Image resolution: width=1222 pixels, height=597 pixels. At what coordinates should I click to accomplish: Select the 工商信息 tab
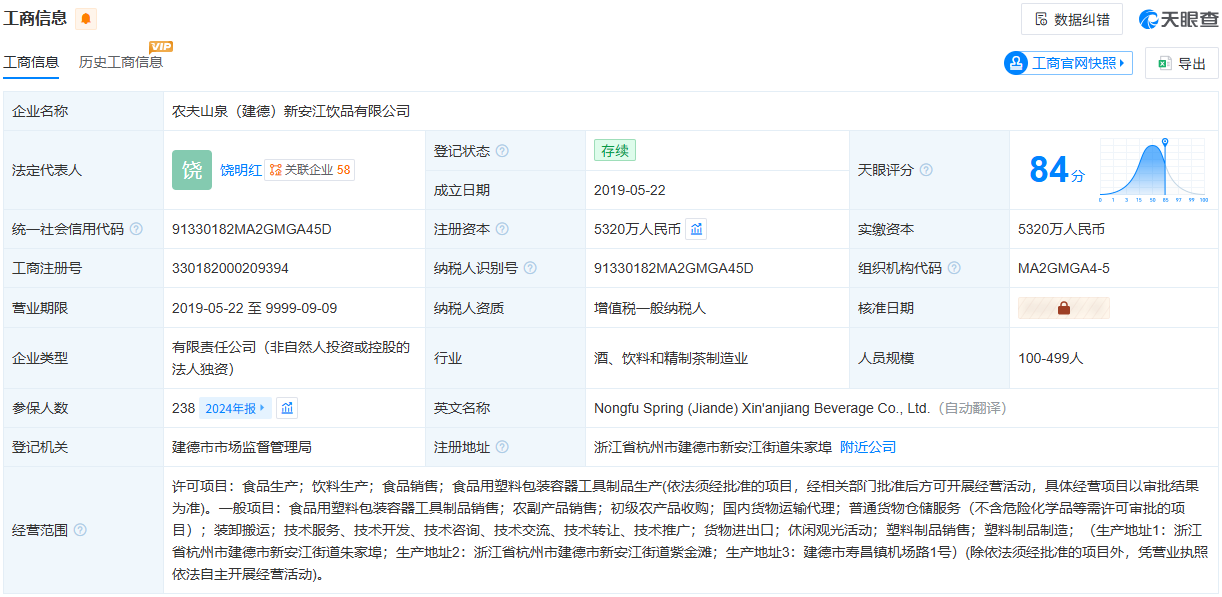31,62
